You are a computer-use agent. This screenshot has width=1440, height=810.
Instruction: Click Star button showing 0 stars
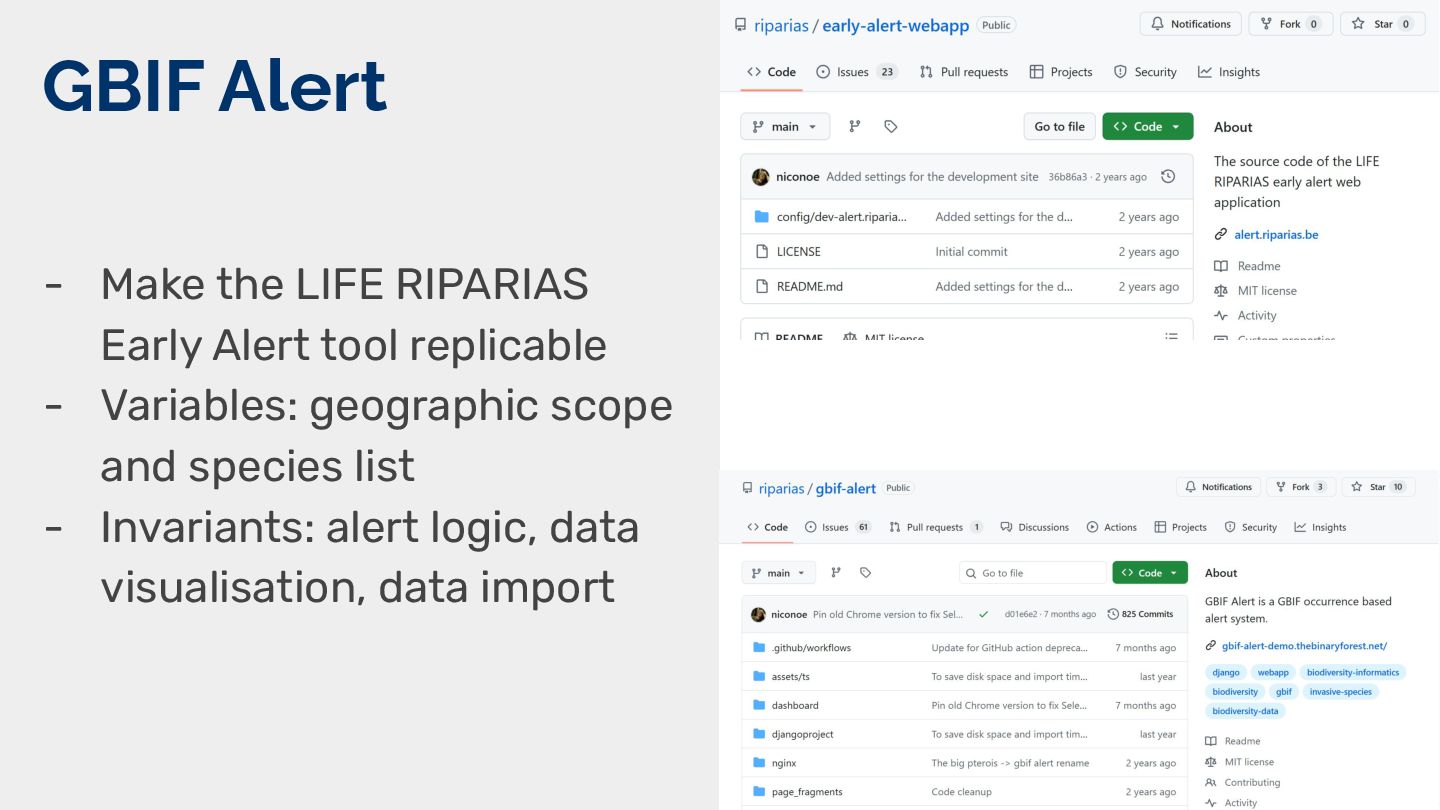tap(1383, 24)
